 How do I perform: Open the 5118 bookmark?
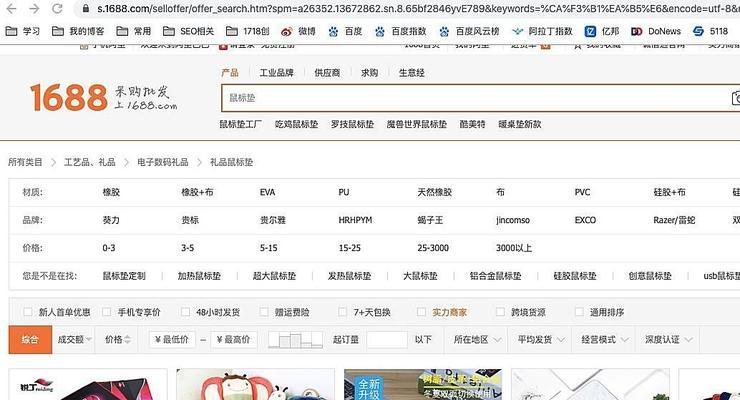coord(710,31)
